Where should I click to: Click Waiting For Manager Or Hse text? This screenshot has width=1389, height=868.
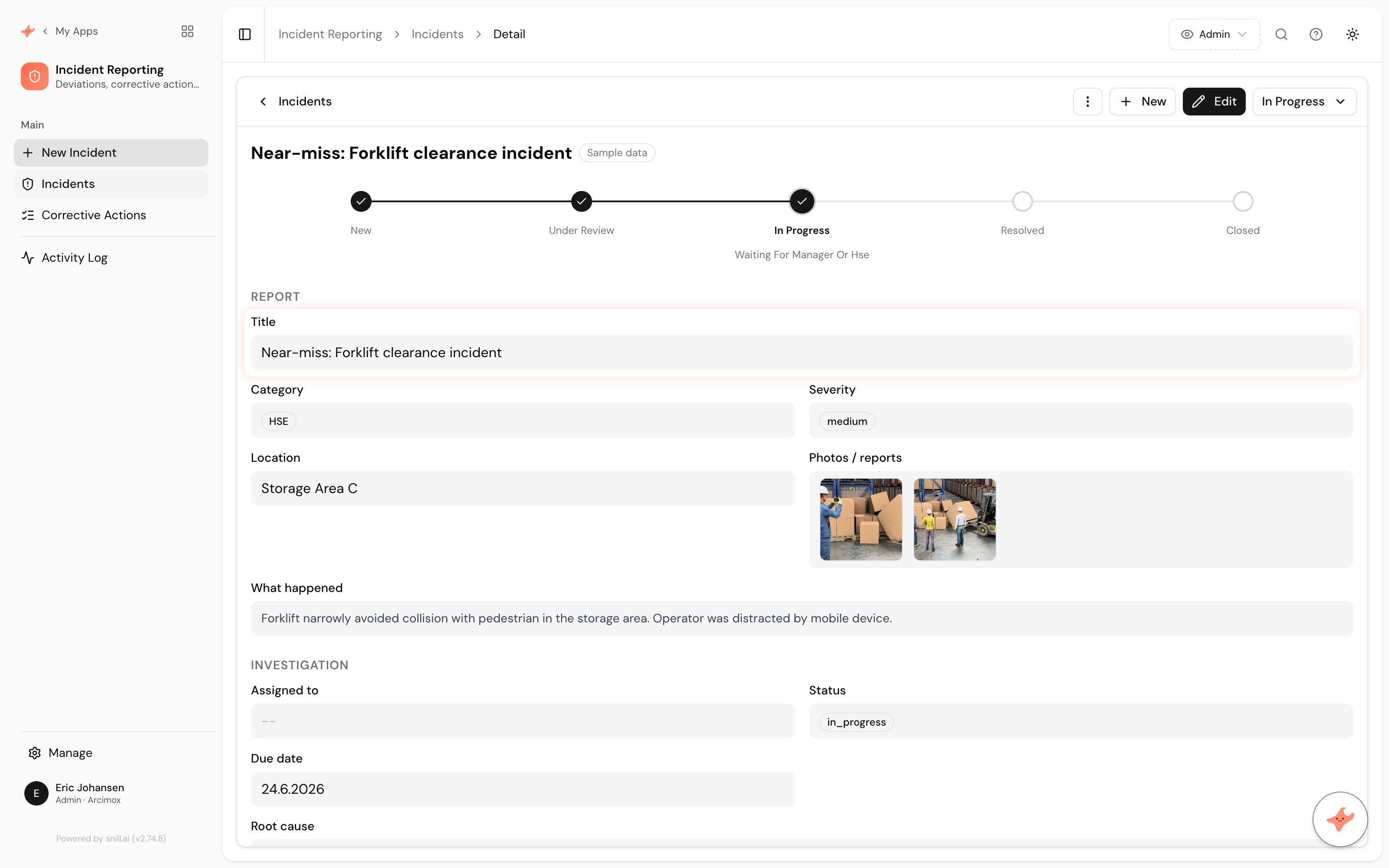click(x=802, y=255)
